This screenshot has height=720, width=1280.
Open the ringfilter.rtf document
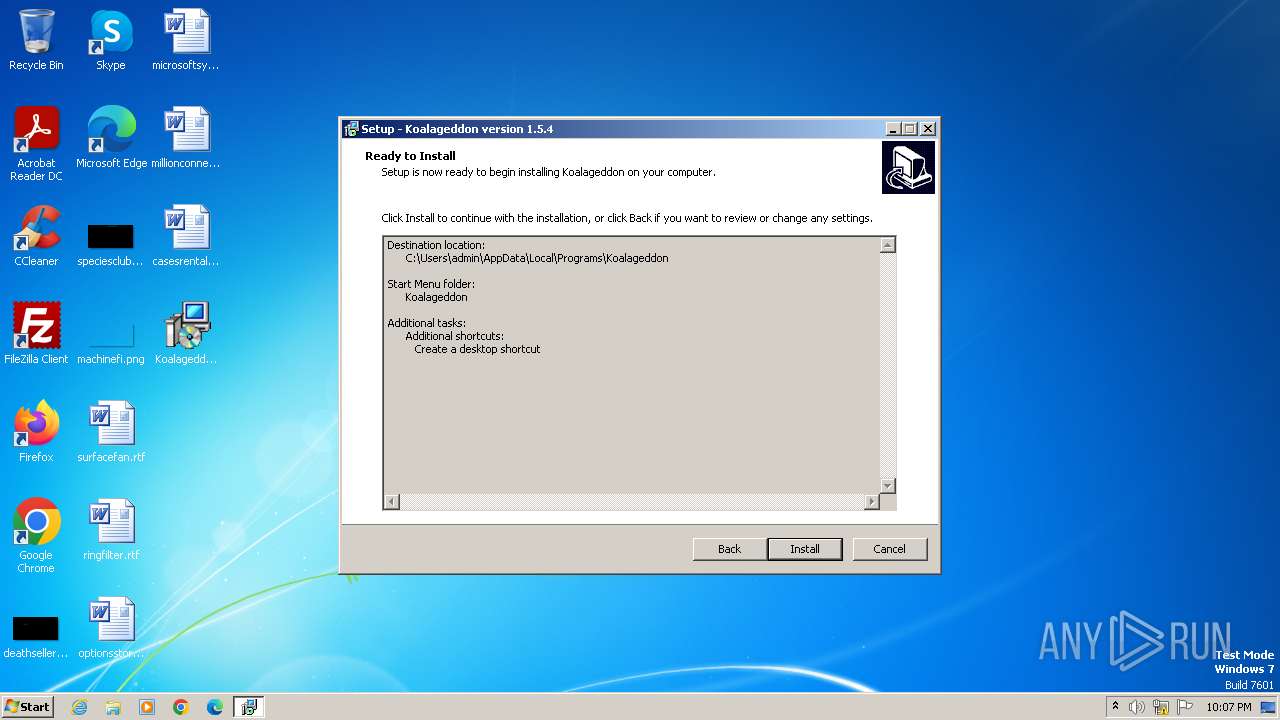pyautogui.click(x=111, y=529)
